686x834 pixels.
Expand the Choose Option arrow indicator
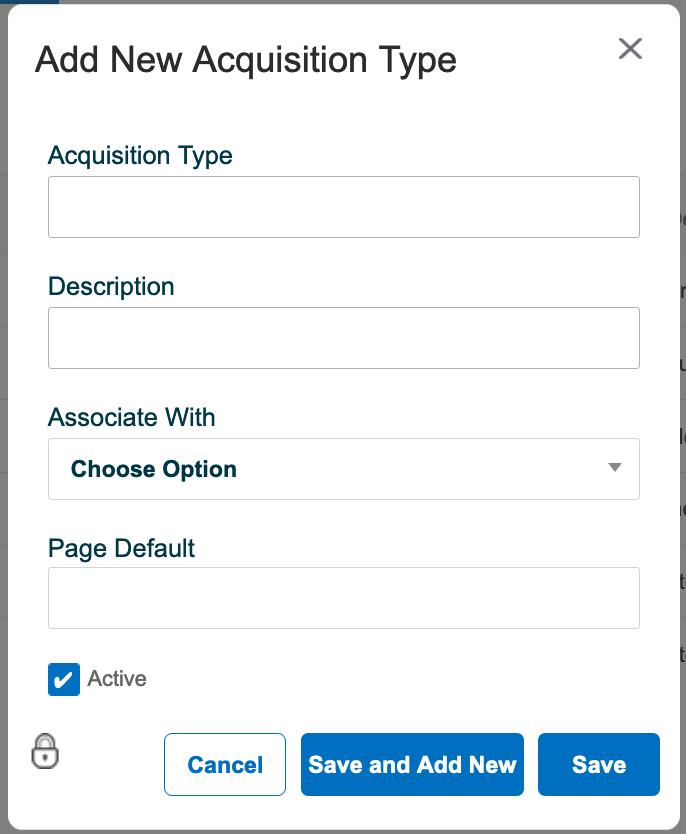[615, 467]
